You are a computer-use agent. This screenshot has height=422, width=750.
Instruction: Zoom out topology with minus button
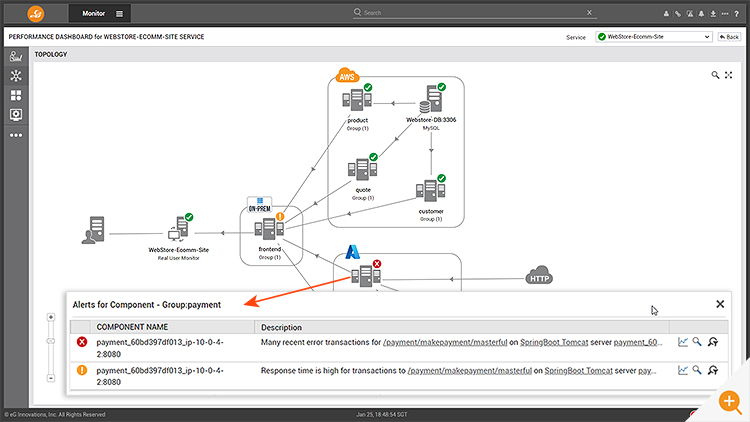click(51, 378)
